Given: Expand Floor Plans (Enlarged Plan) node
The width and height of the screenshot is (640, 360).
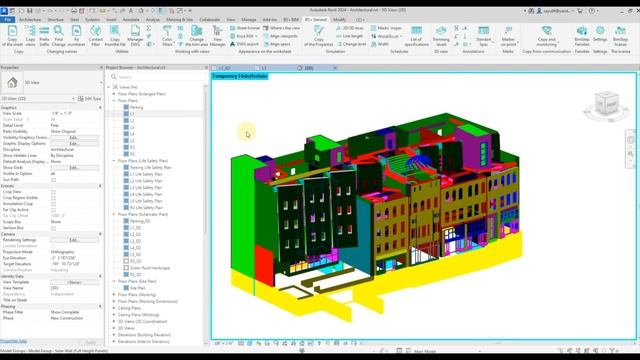Looking at the screenshot, I should coord(114,94).
